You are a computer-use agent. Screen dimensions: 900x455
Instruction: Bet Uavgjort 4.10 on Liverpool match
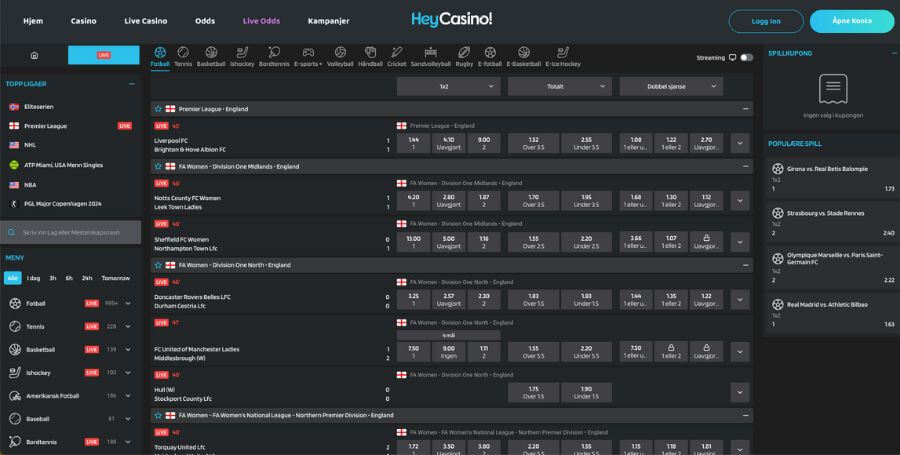448,143
